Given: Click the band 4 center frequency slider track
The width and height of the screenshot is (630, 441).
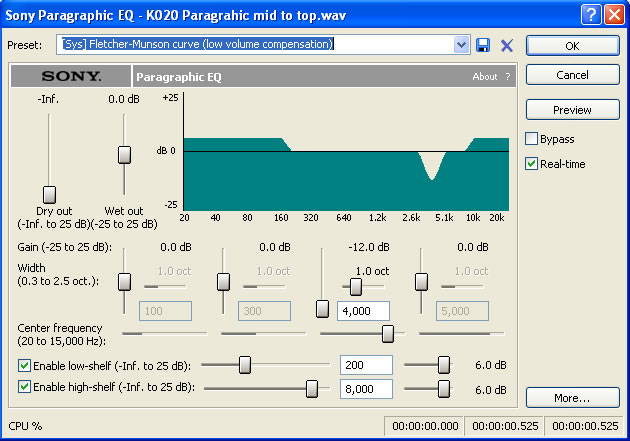Looking at the screenshot, I should tap(461, 333).
